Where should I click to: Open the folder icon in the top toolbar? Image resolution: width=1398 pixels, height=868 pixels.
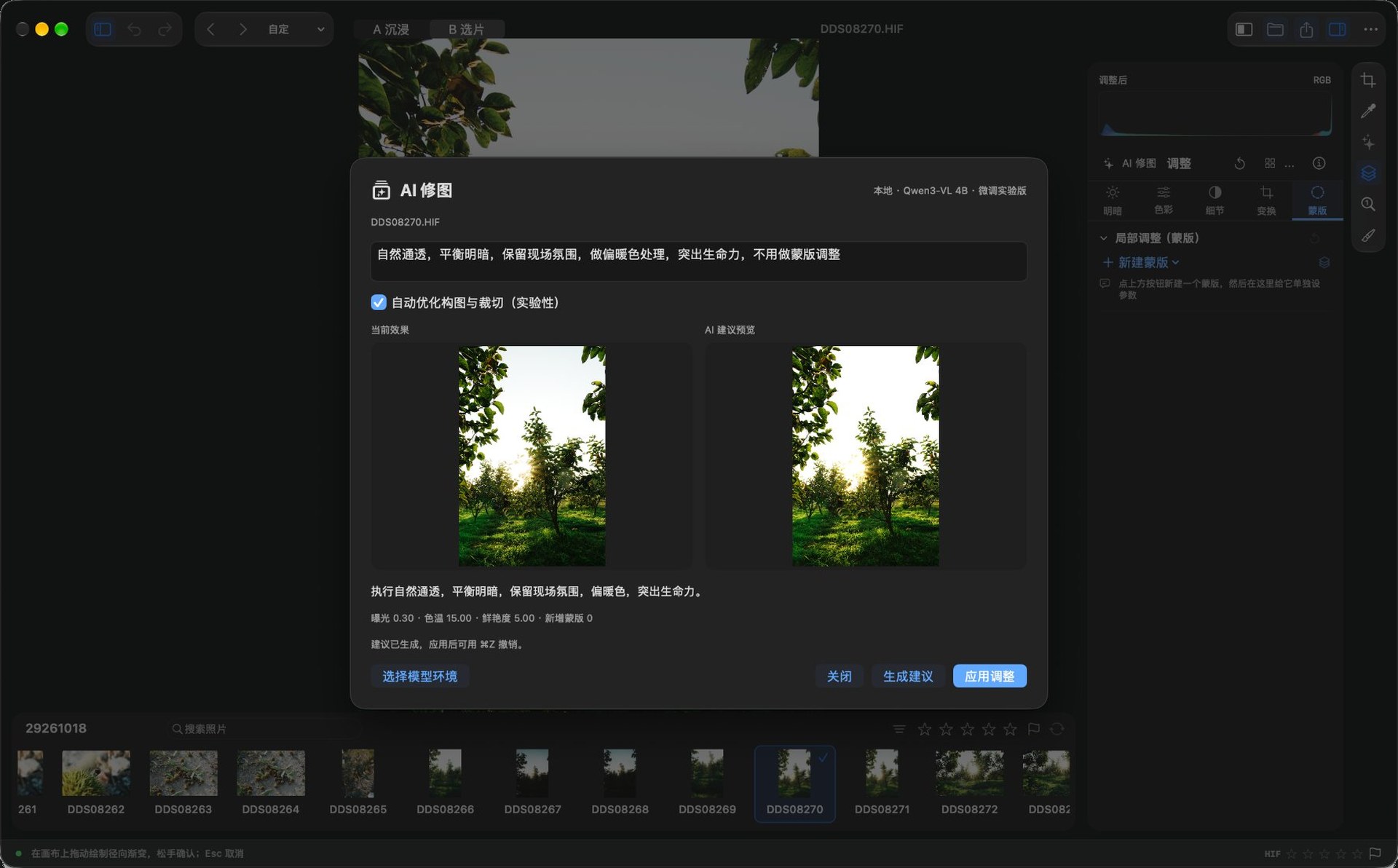pos(1275,29)
